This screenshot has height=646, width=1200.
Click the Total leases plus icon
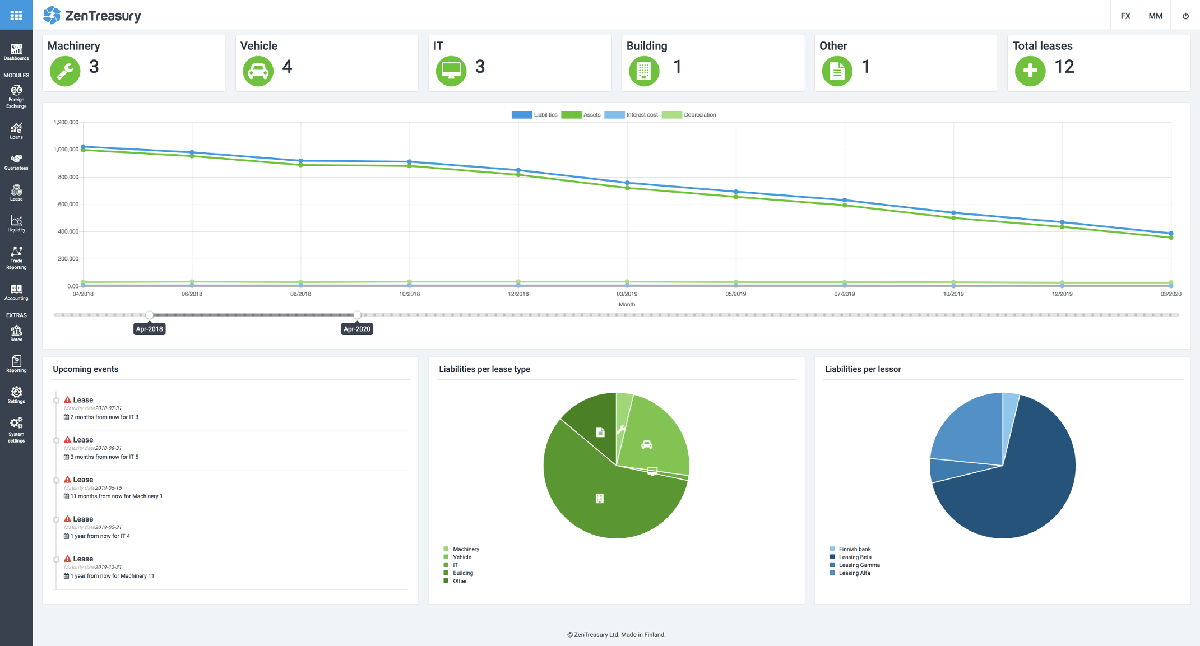1031,71
